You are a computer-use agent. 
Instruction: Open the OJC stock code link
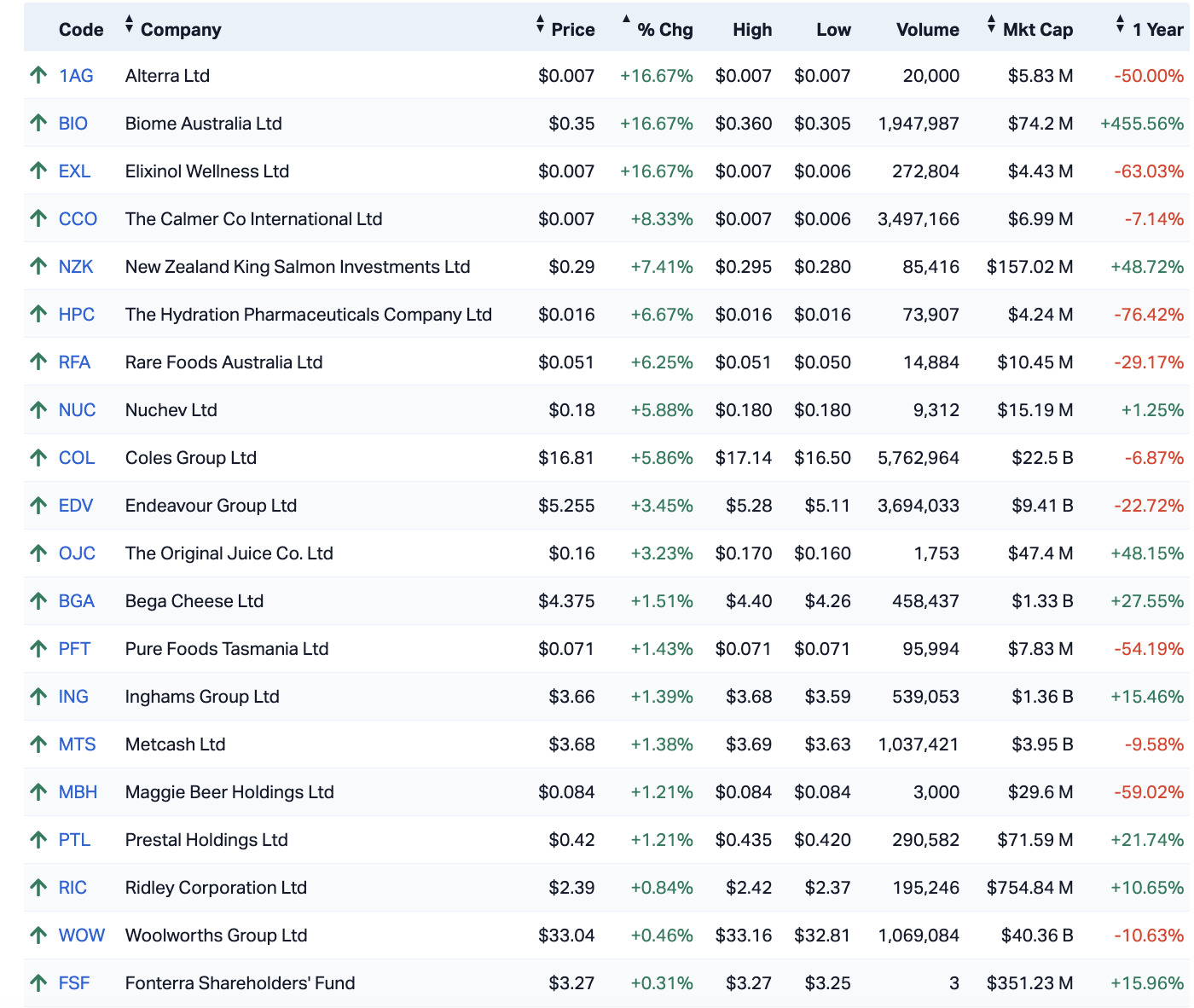pyautogui.click(x=77, y=553)
